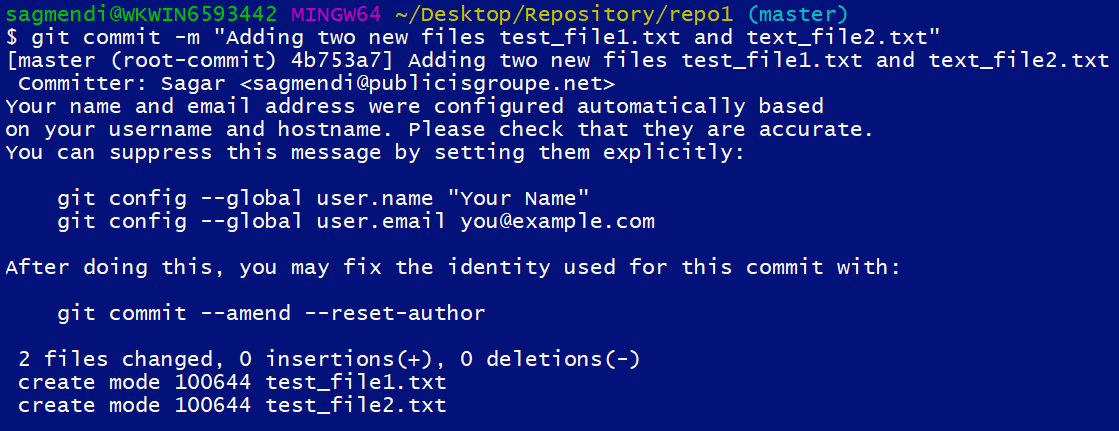Click the git config --global user.email line
Image resolution: width=1119 pixels, height=431 pixels.
356,221
